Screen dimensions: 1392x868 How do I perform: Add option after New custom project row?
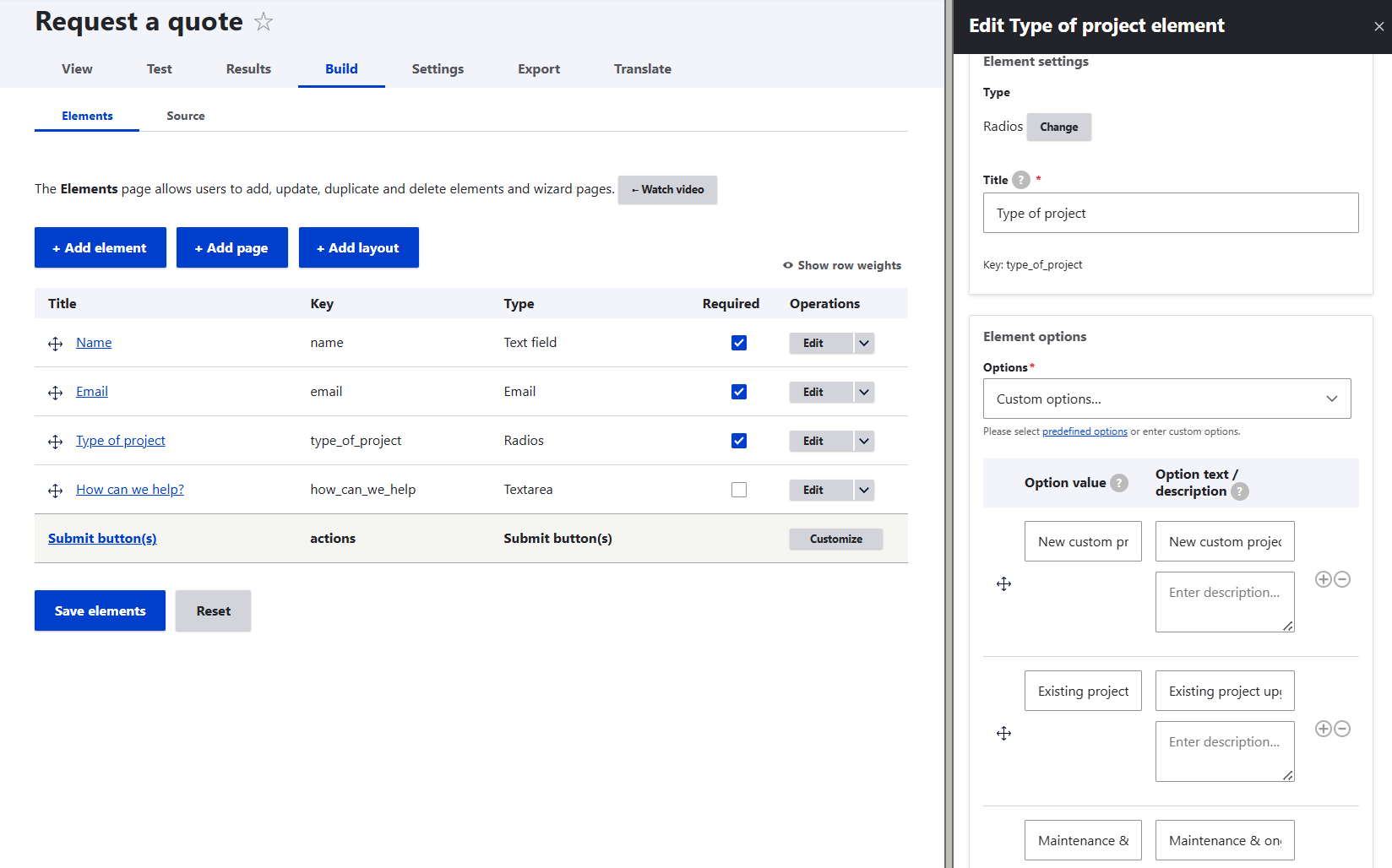point(1324,579)
